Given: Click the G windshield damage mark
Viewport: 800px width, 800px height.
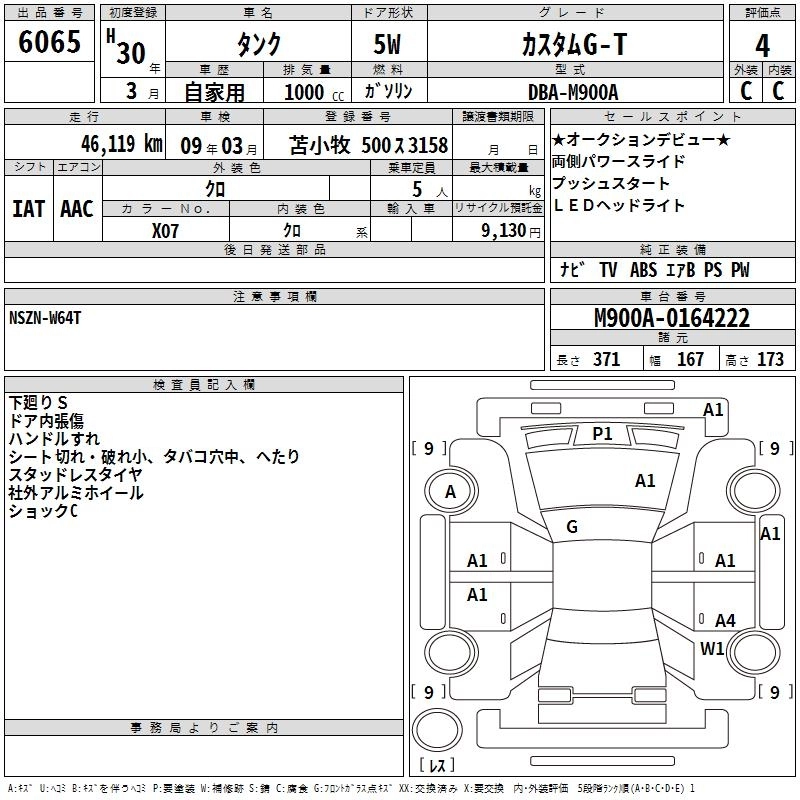Looking at the screenshot, I should [572, 527].
